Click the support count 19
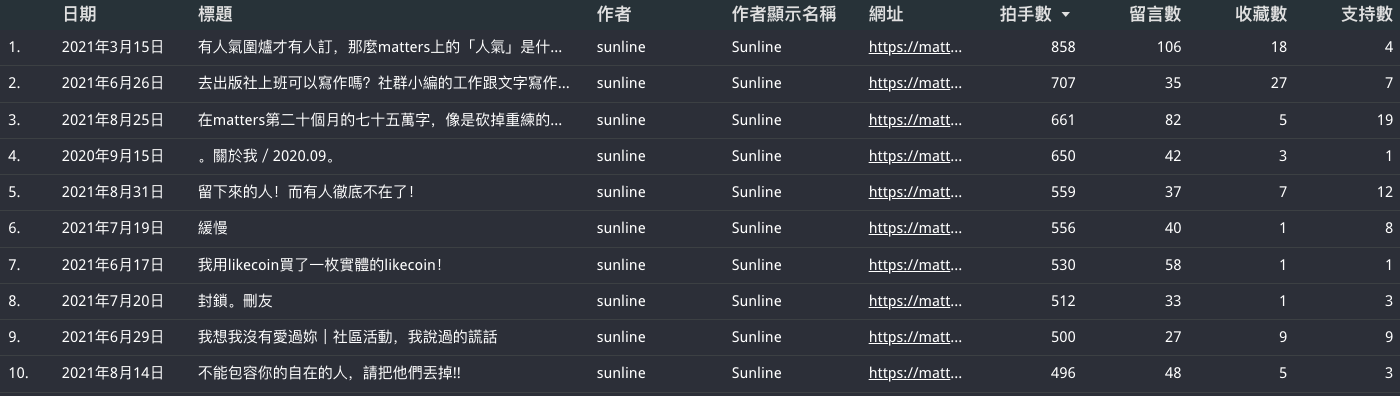Image resolution: width=1400 pixels, height=396 pixels. 1385,120
